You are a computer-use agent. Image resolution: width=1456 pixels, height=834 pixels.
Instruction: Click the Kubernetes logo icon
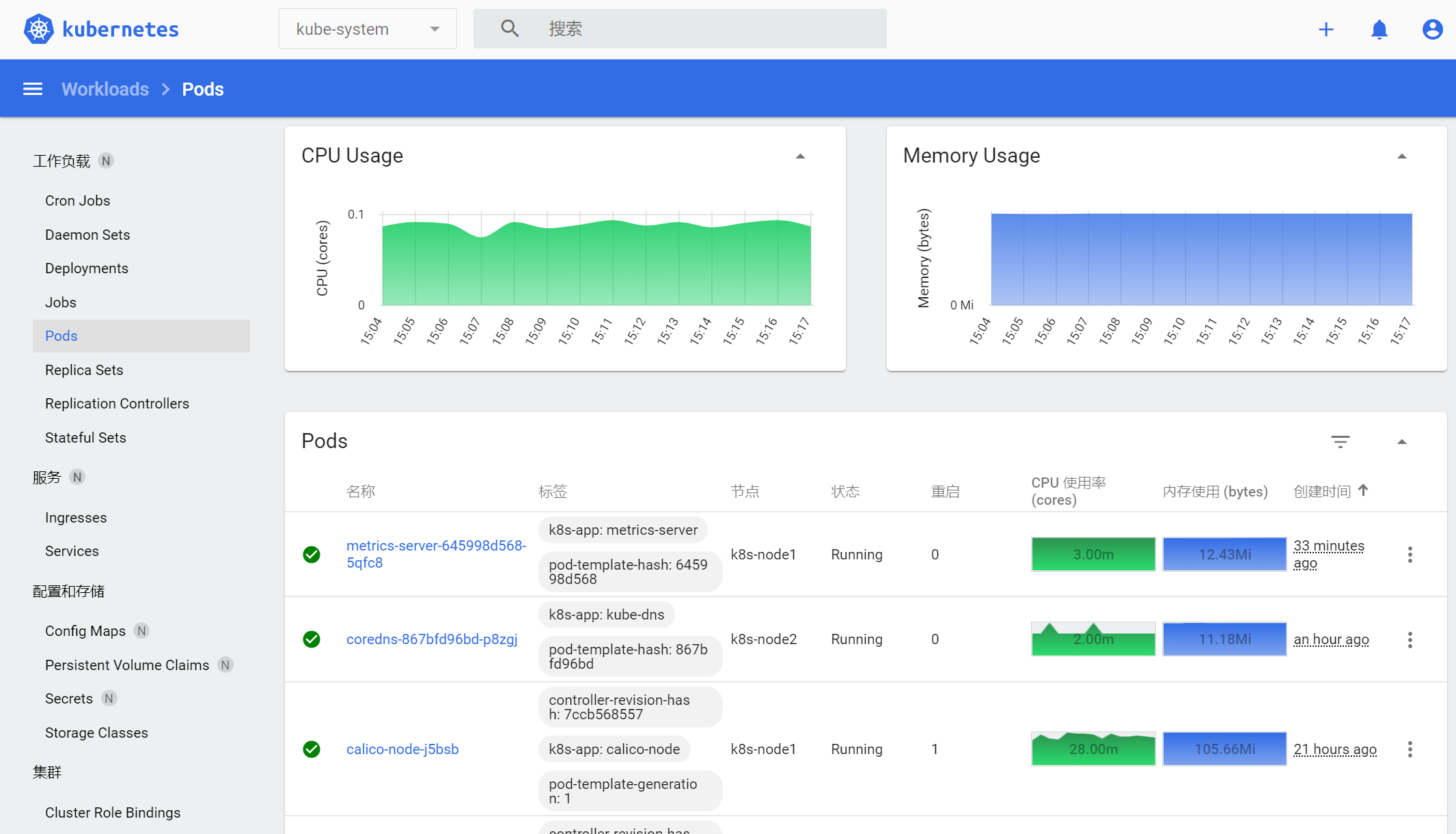[x=39, y=29]
